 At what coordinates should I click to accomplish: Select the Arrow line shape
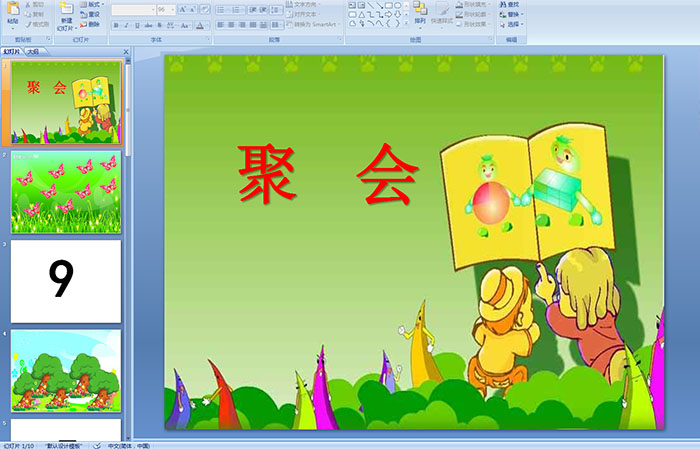(x=379, y=5)
